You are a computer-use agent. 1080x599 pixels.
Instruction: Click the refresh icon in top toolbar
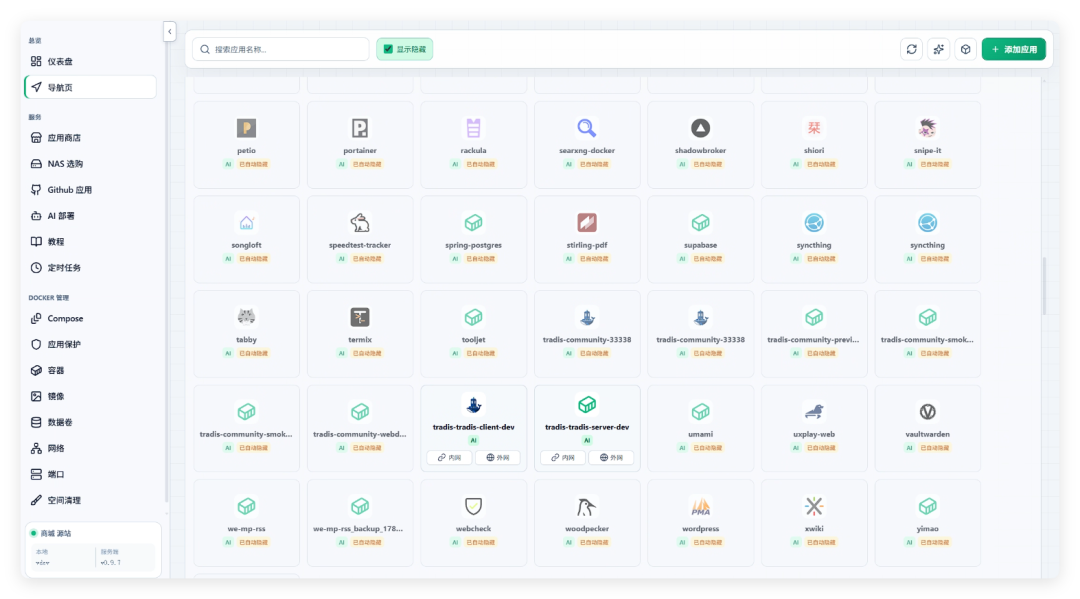pyautogui.click(x=912, y=49)
